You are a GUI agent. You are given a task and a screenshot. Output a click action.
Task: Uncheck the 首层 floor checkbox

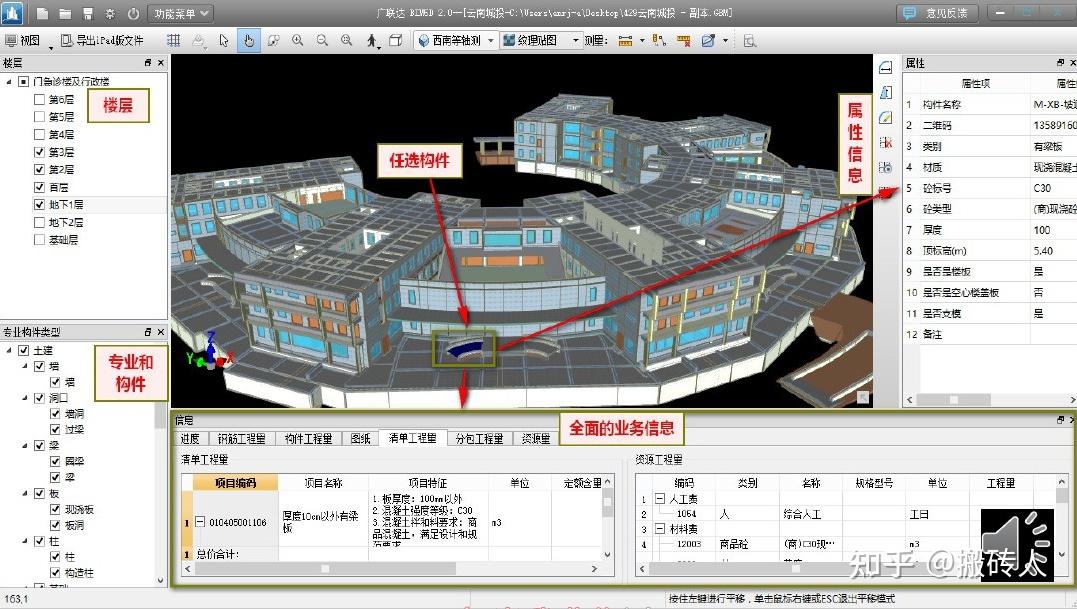(40, 187)
